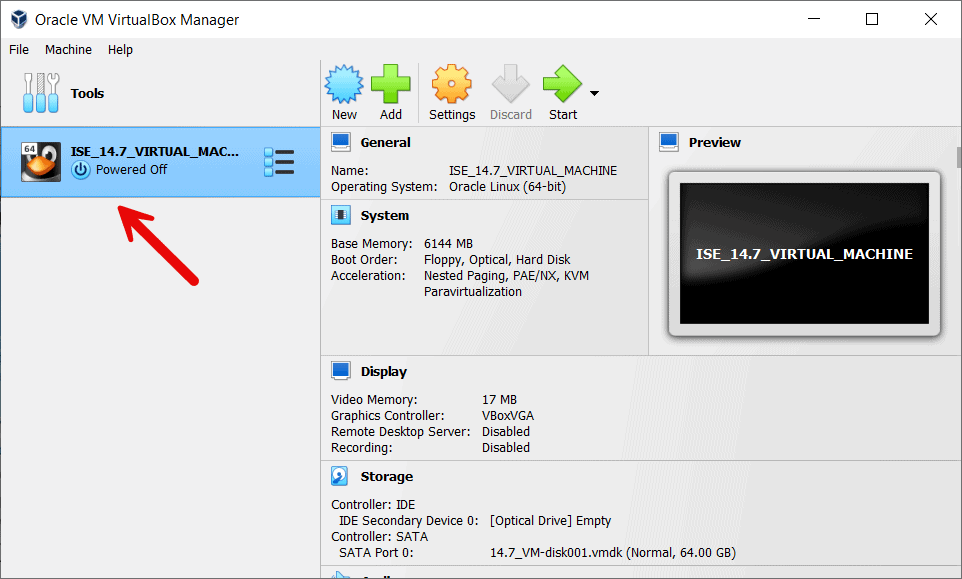Click the Display section icon
Viewport: 962px width, 579px height.
(x=340, y=370)
